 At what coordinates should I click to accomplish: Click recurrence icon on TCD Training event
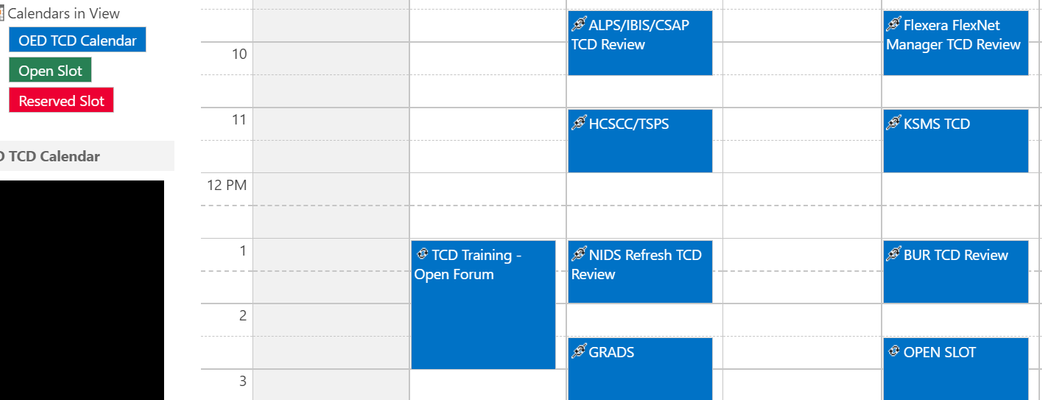(x=421, y=254)
